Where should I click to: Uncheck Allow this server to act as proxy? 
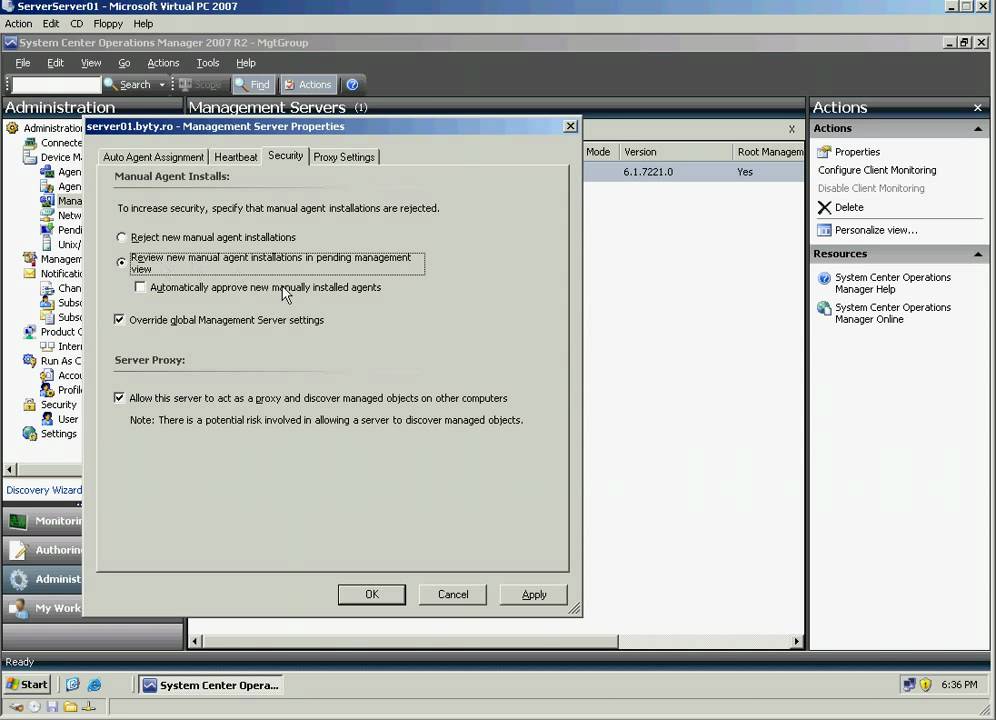(119, 397)
